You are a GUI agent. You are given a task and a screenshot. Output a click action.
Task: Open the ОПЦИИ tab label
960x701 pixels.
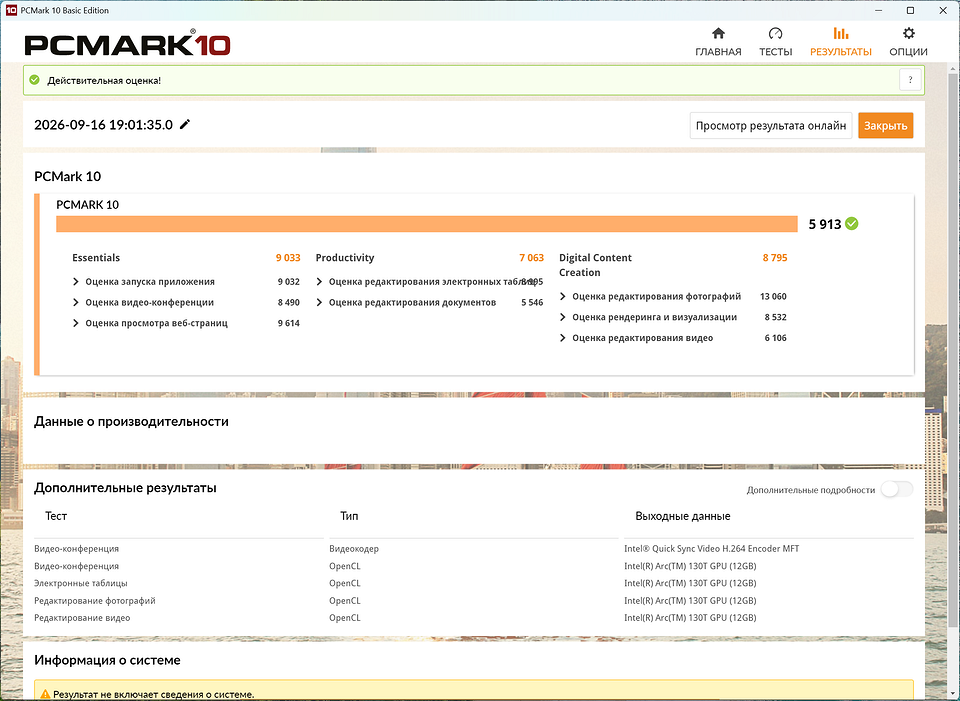(x=909, y=52)
